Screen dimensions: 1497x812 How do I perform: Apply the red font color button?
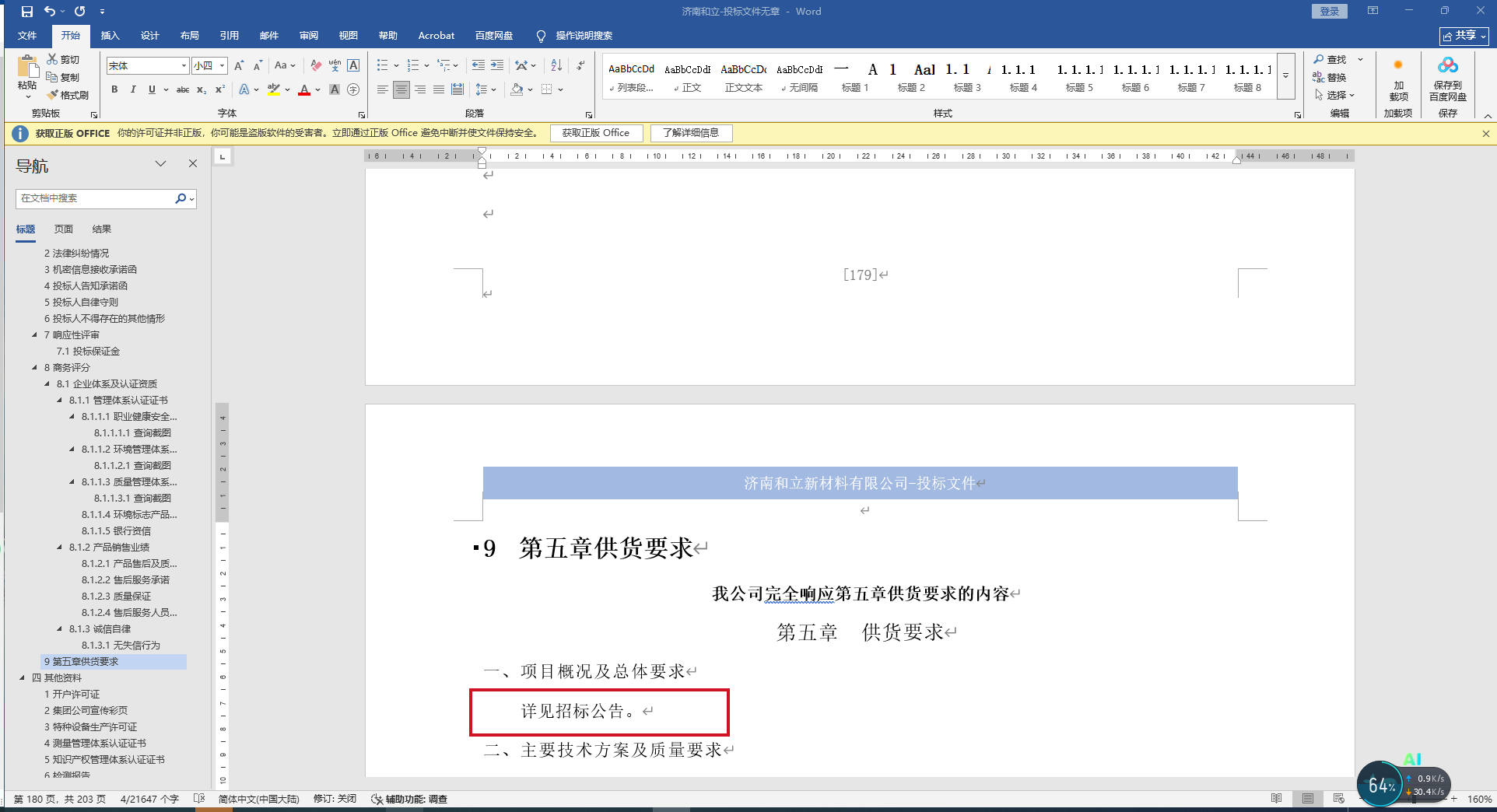[x=304, y=89]
